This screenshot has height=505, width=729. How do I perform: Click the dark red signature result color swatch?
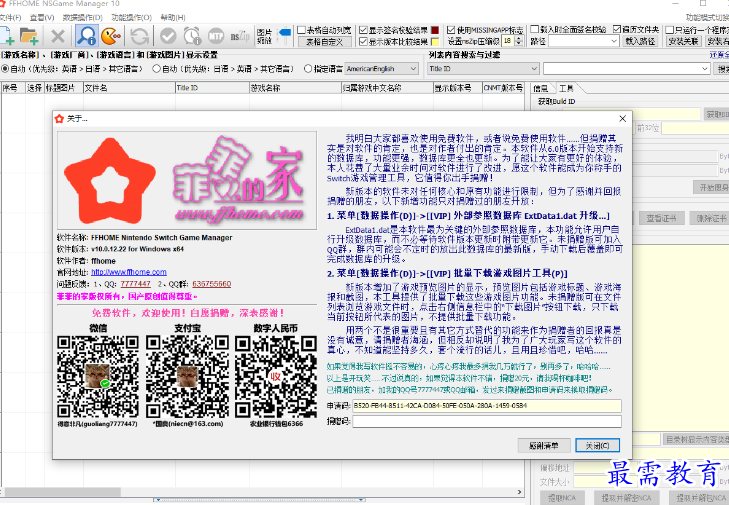(435, 30)
